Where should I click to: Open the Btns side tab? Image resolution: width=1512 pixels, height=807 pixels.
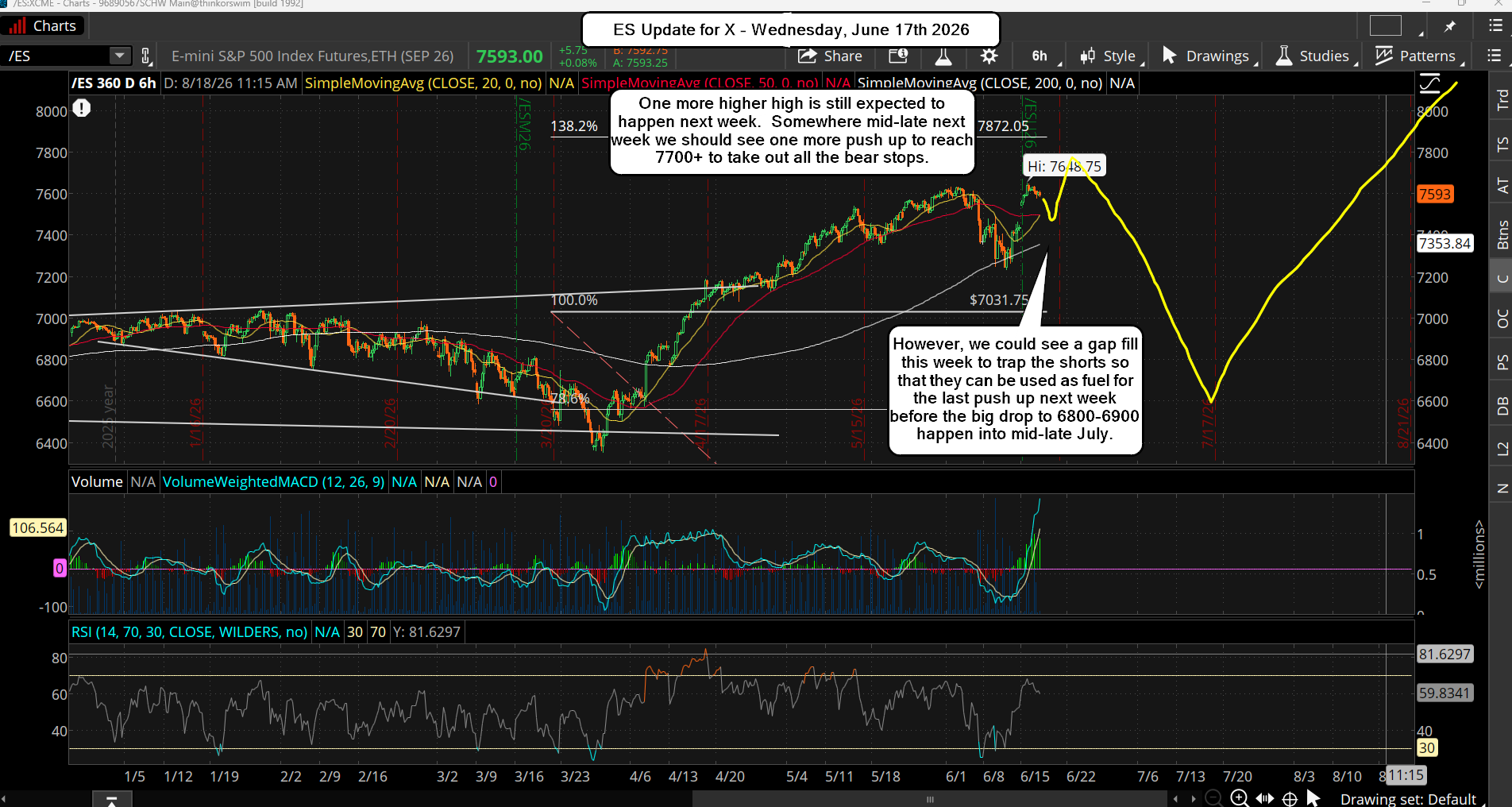click(x=1501, y=234)
